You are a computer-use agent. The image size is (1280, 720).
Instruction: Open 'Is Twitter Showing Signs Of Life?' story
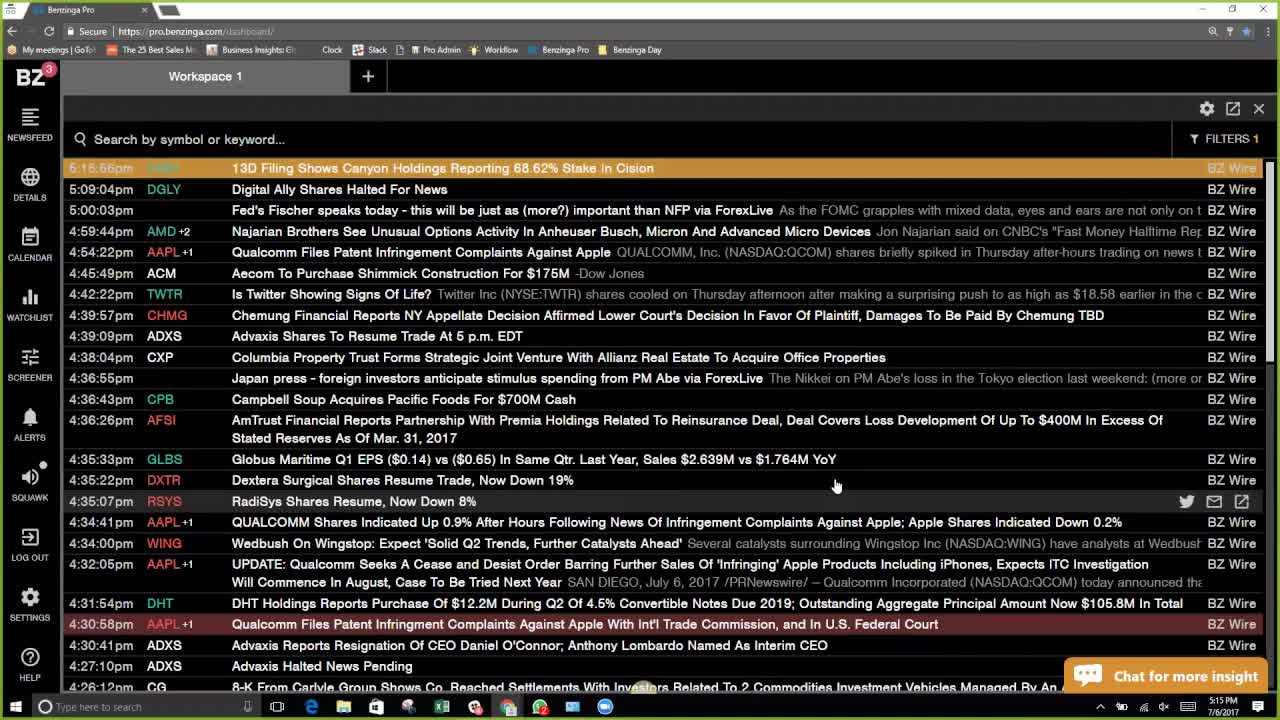point(331,294)
